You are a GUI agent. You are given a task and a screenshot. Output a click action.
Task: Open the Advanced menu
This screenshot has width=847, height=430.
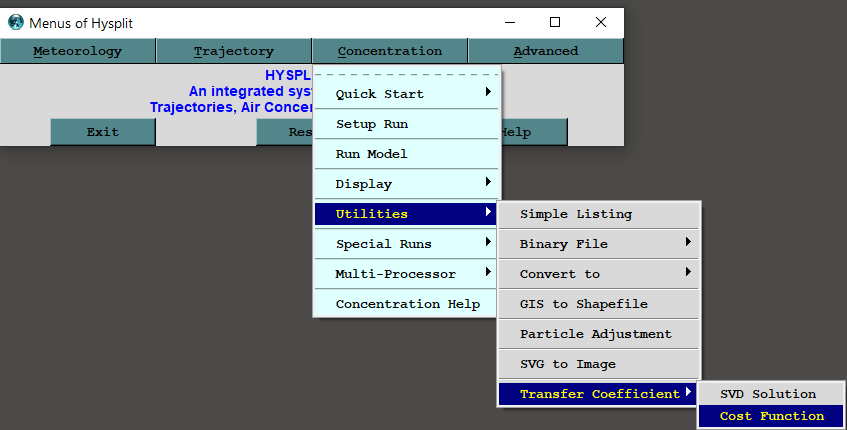[x=545, y=51]
